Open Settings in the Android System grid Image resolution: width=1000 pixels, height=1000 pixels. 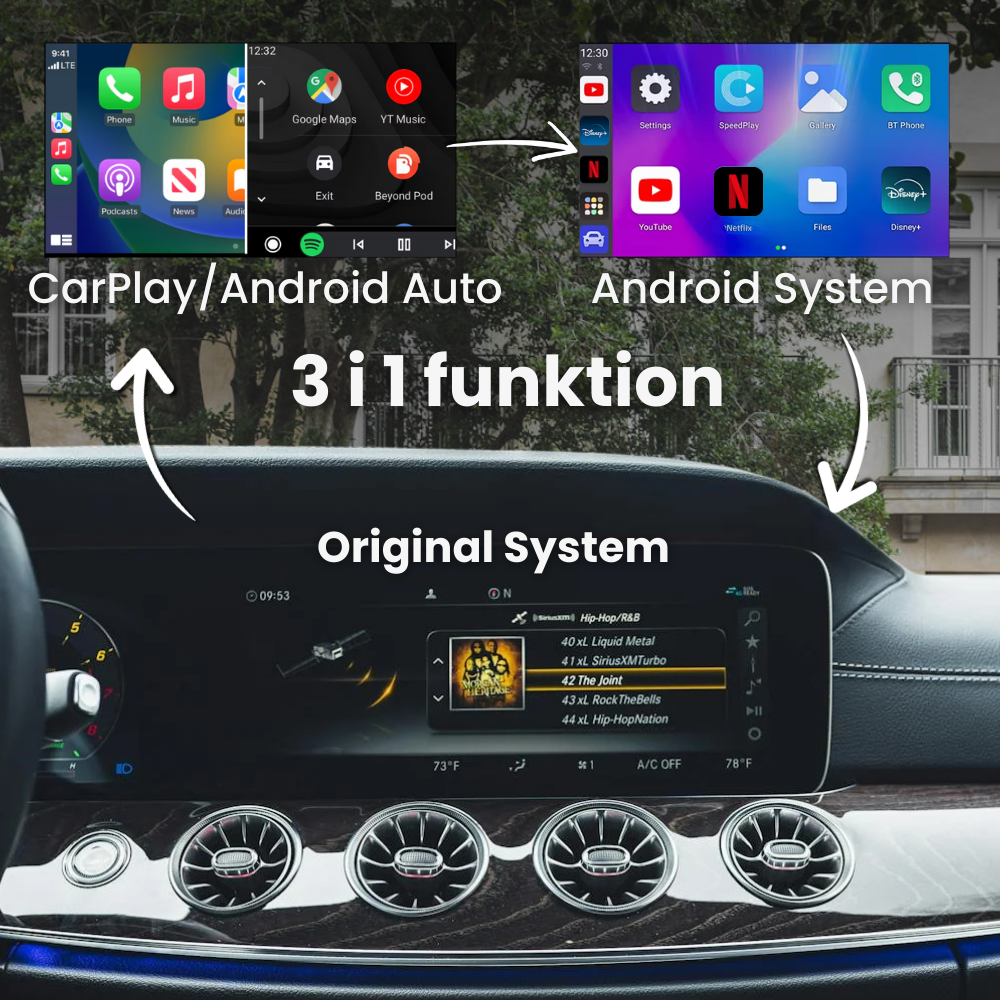click(x=655, y=89)
